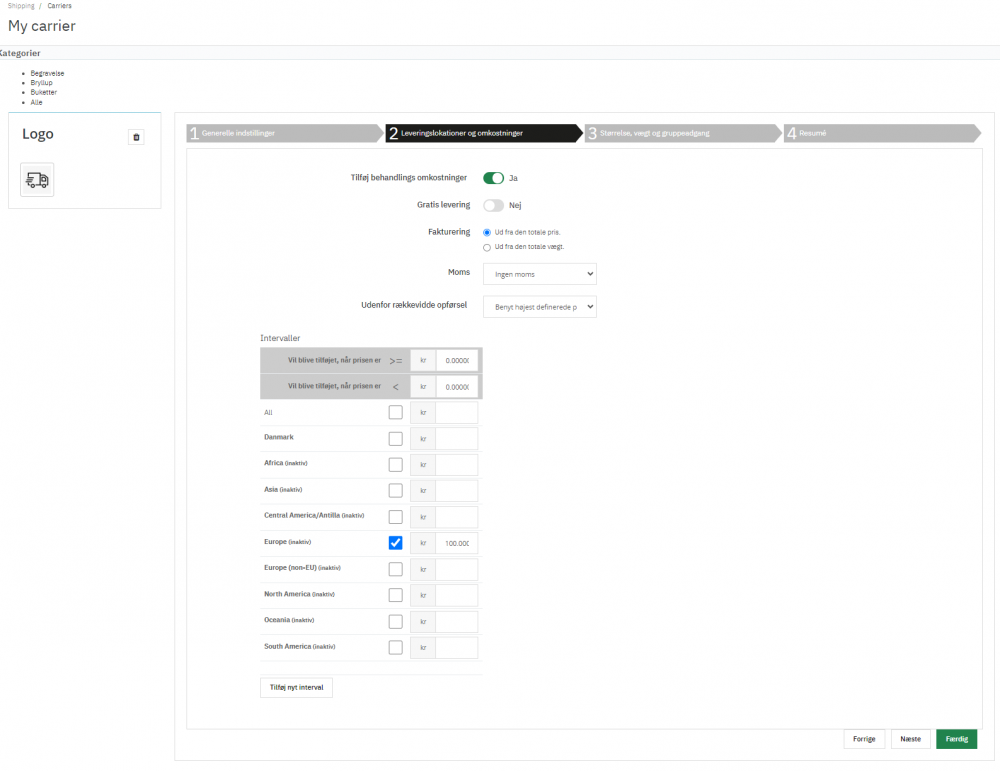
Task: Open the Shipping breadcrumb link
Action: point(21,6)
